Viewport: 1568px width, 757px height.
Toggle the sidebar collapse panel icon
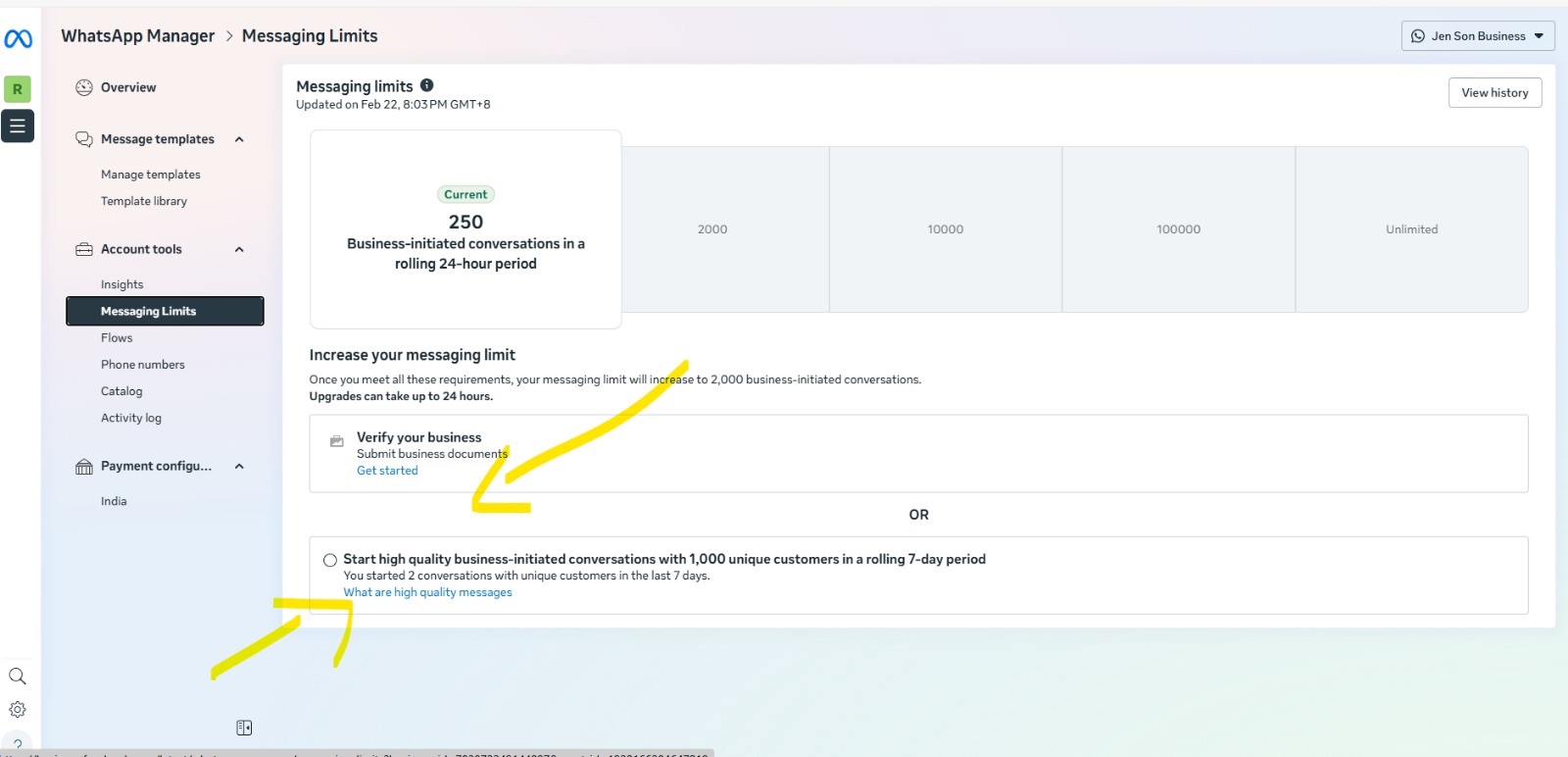[x=244, y=728]
